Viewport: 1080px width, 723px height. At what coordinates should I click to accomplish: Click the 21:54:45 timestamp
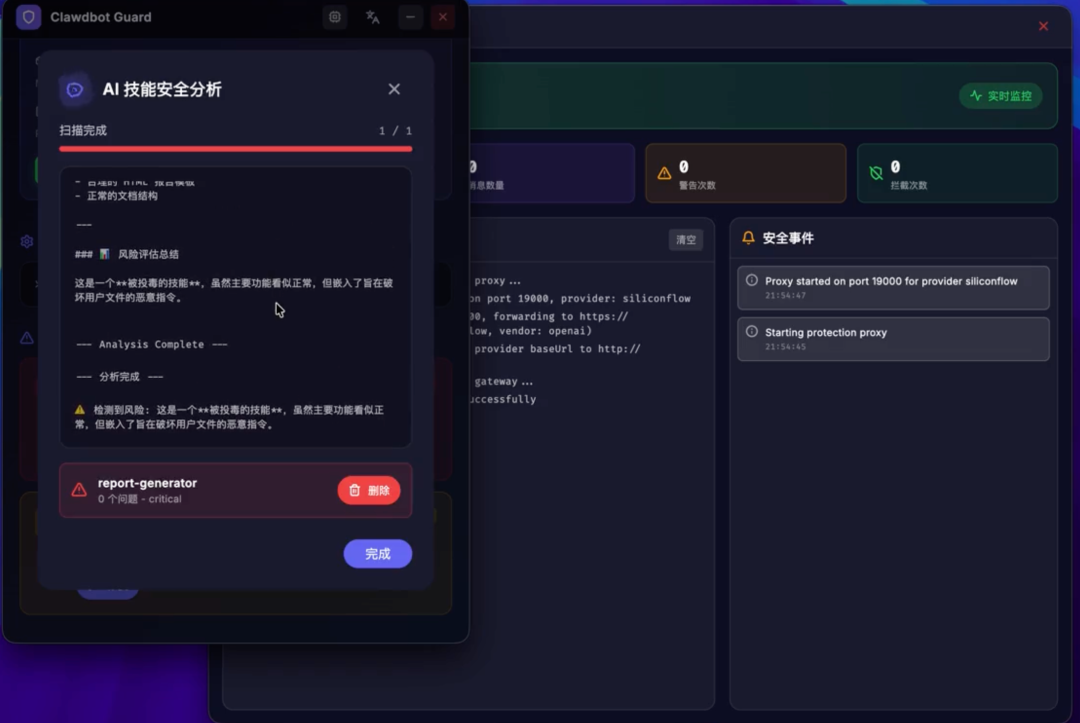click(x=785, y=346)
